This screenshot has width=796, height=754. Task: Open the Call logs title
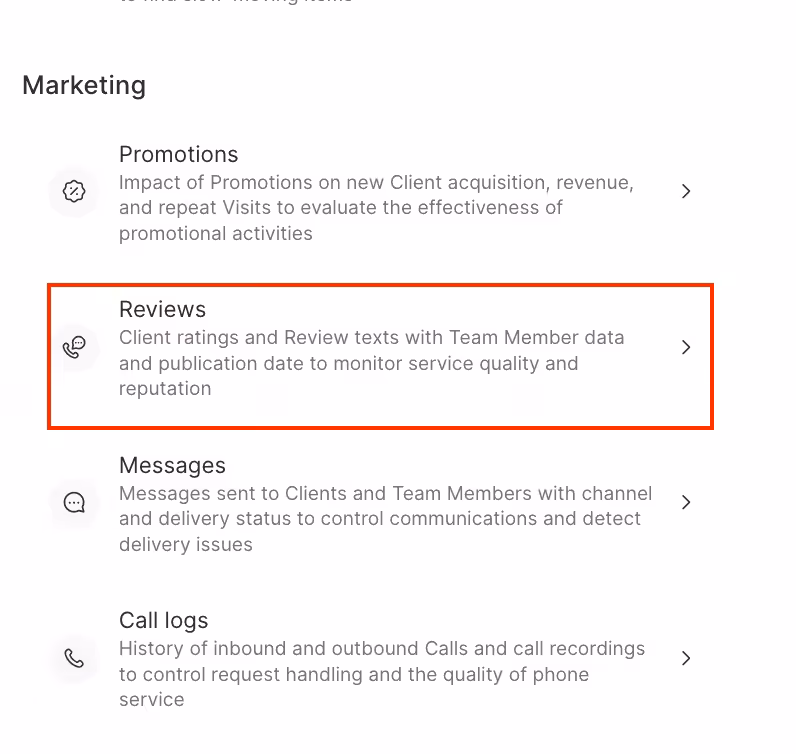pyautogui.click(x=163, y=620)
